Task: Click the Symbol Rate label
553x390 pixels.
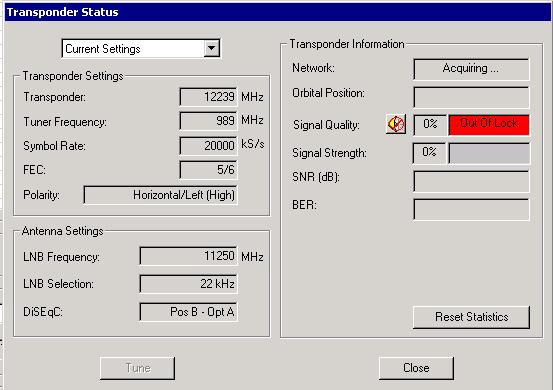Action: [54, 146]
